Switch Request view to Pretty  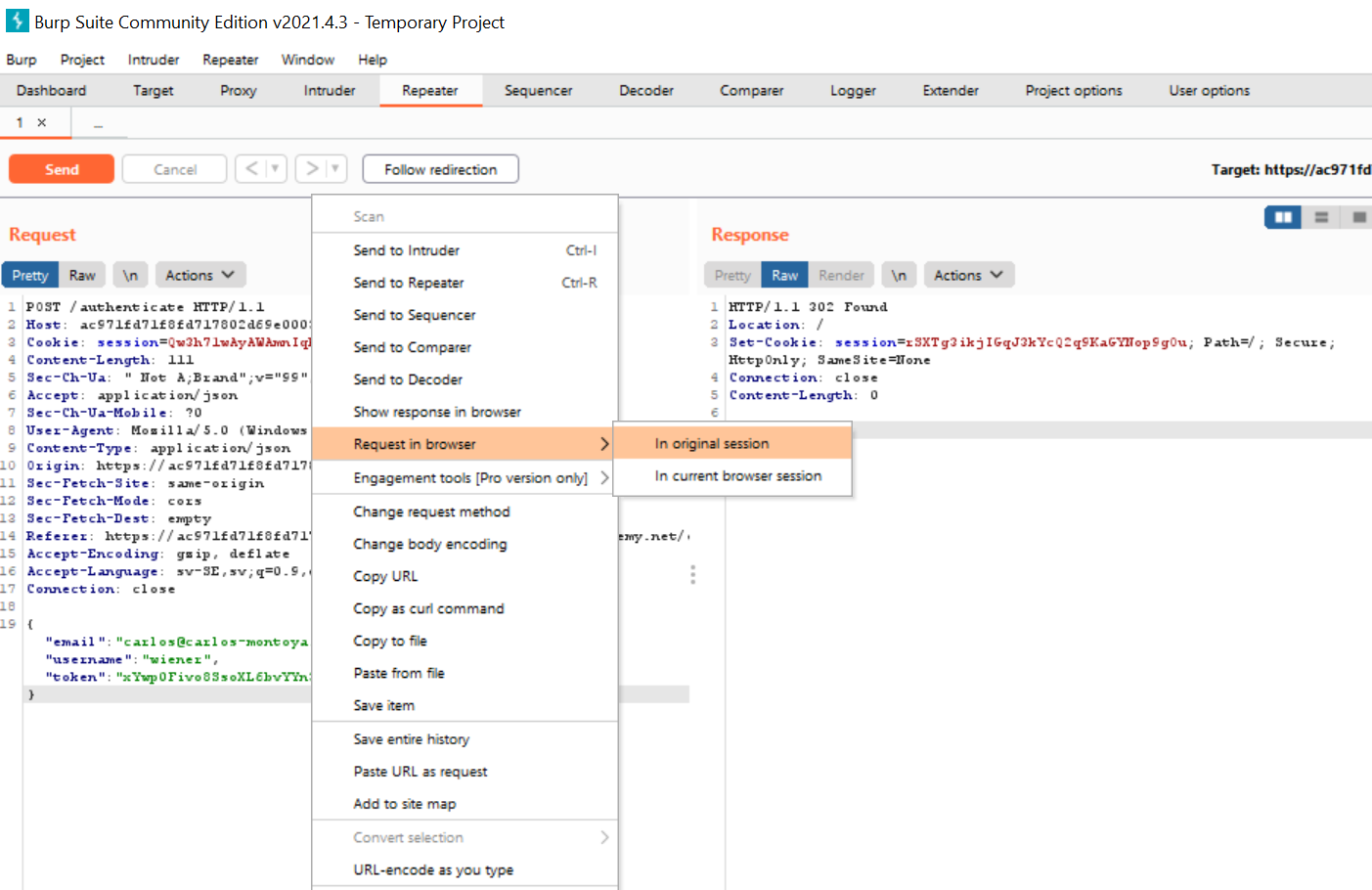[30, 275]
